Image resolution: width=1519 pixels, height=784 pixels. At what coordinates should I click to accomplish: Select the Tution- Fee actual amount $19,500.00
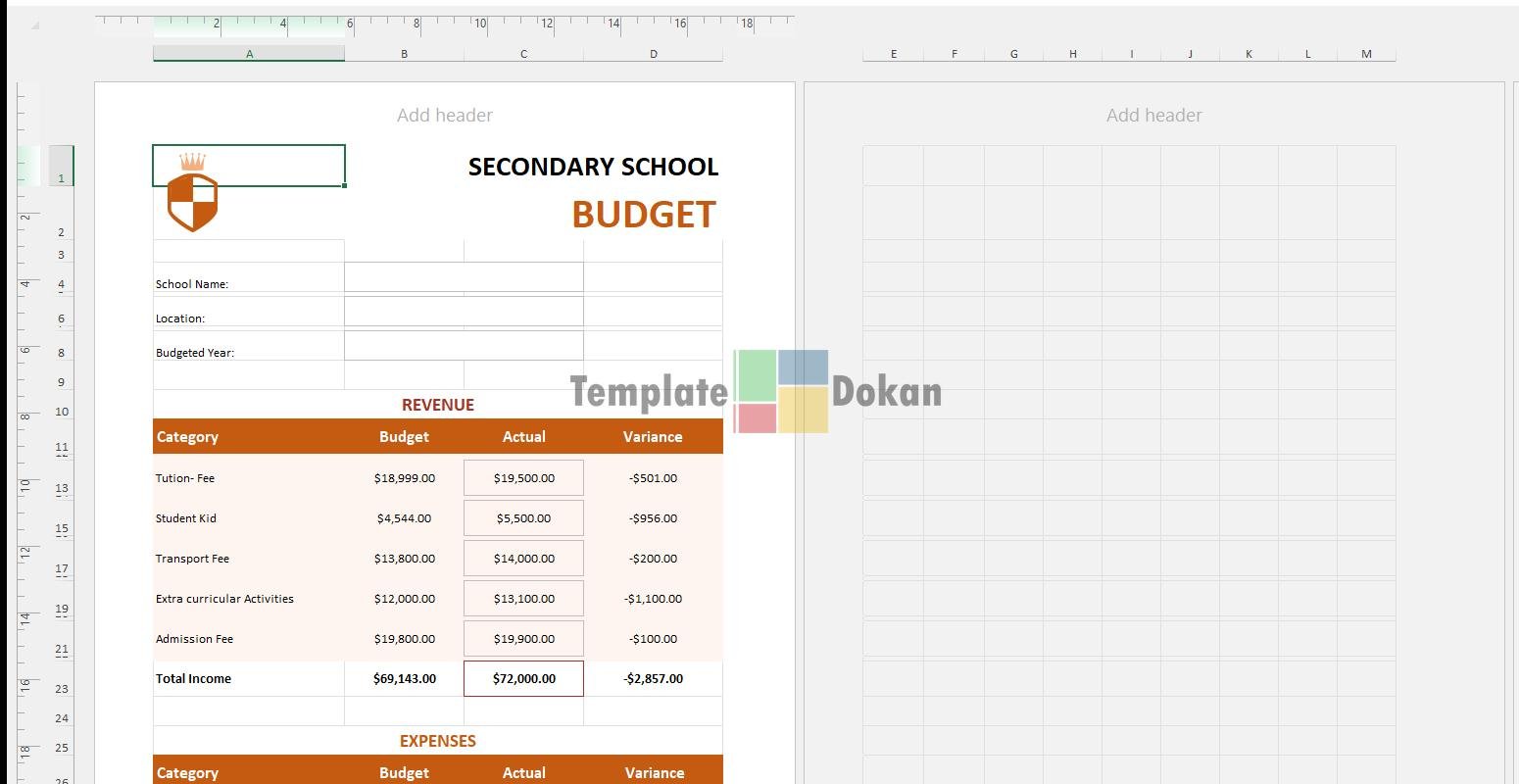tap(523, 478)
